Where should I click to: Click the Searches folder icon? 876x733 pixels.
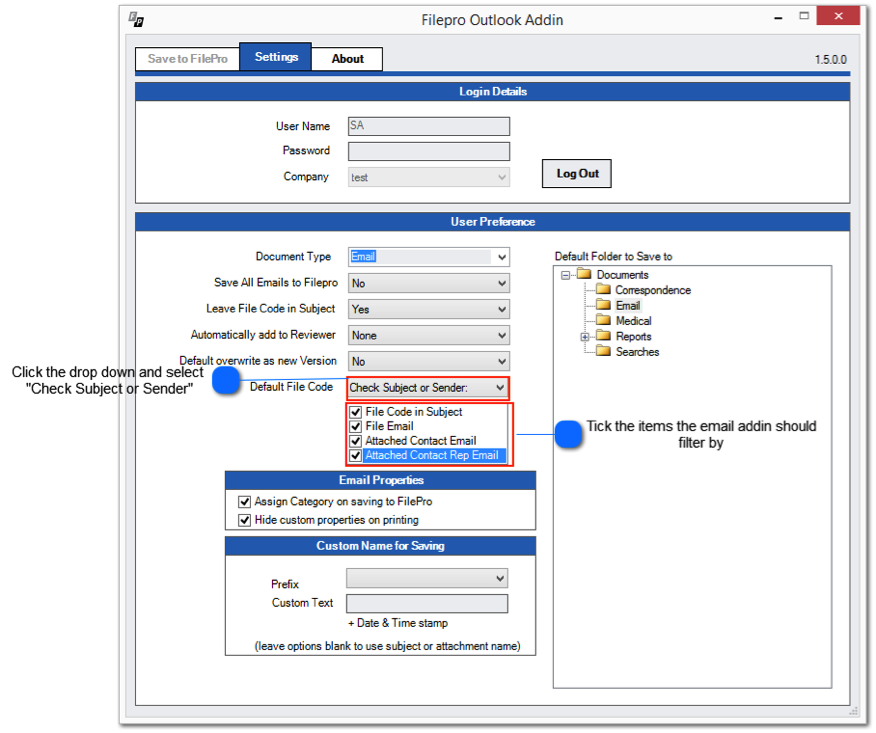(x=603, y=351)
